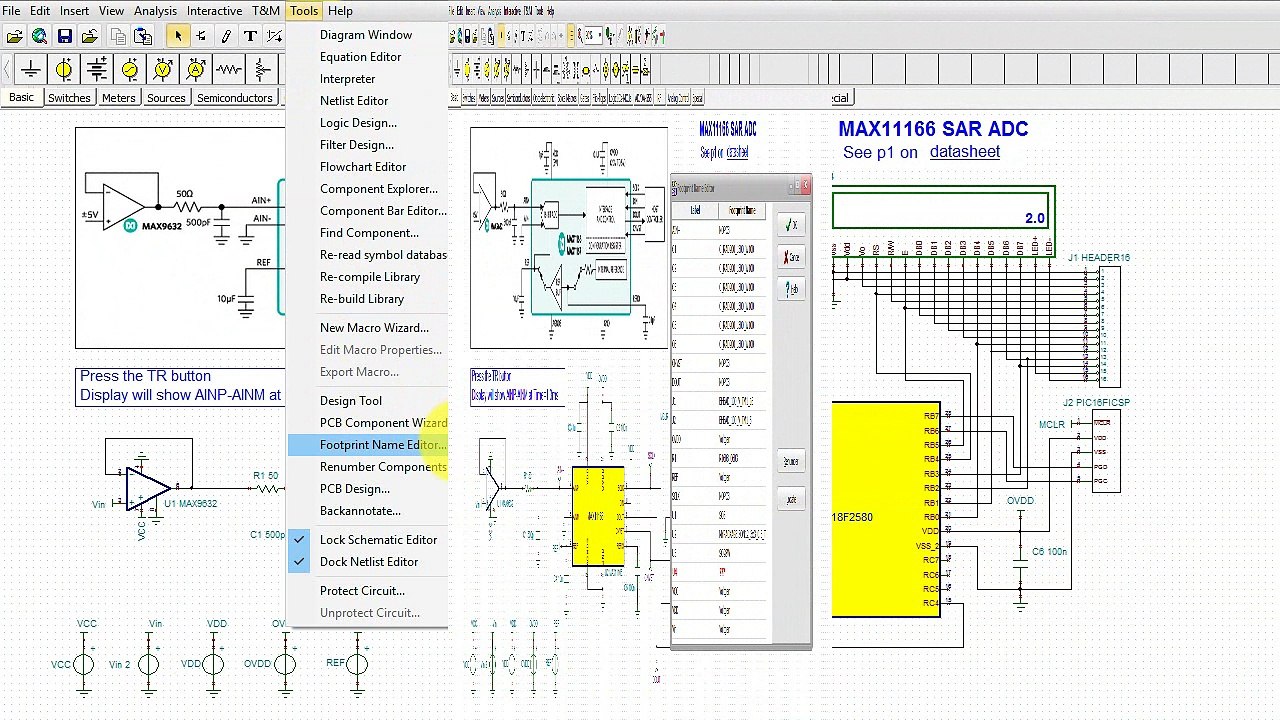Viewport: 1280px width, 720px height.
Task: Open the datasheet hyperlink
Action: [x=964, y=152]
